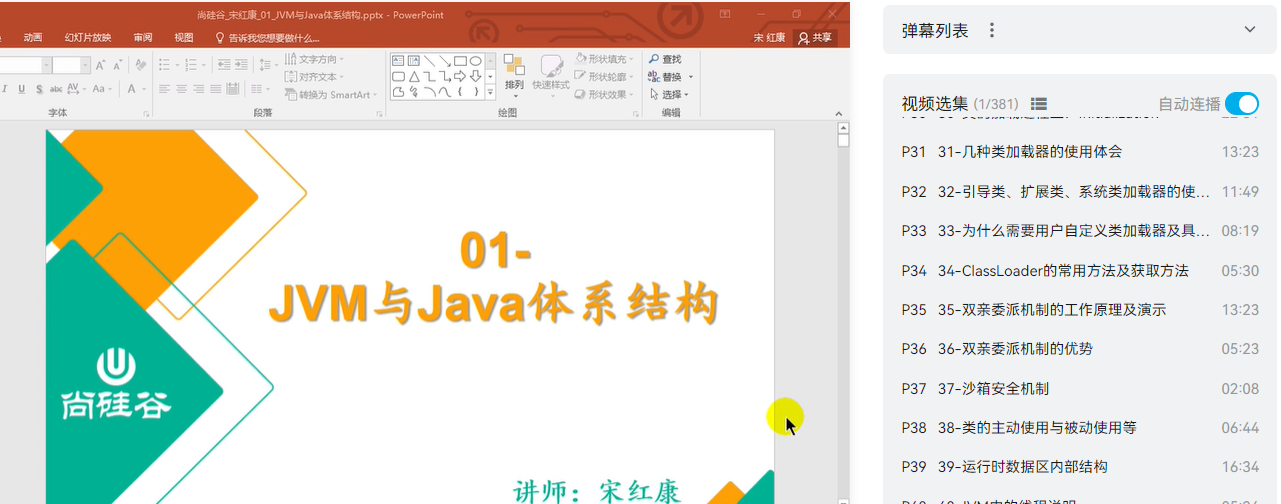Open columns dropdown in paragraph group
This screenshot has width=1281, height=504.
click(260, 89)
